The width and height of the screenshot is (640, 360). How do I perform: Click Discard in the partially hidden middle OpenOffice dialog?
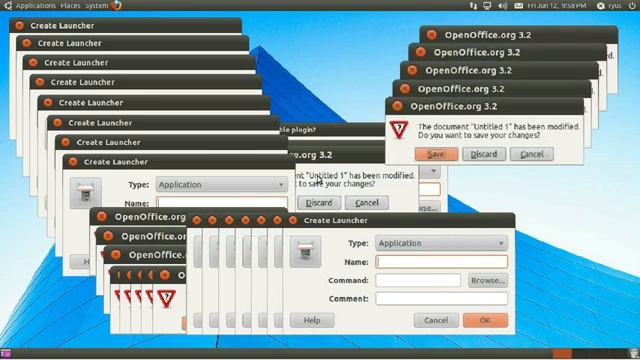point(319,203)
